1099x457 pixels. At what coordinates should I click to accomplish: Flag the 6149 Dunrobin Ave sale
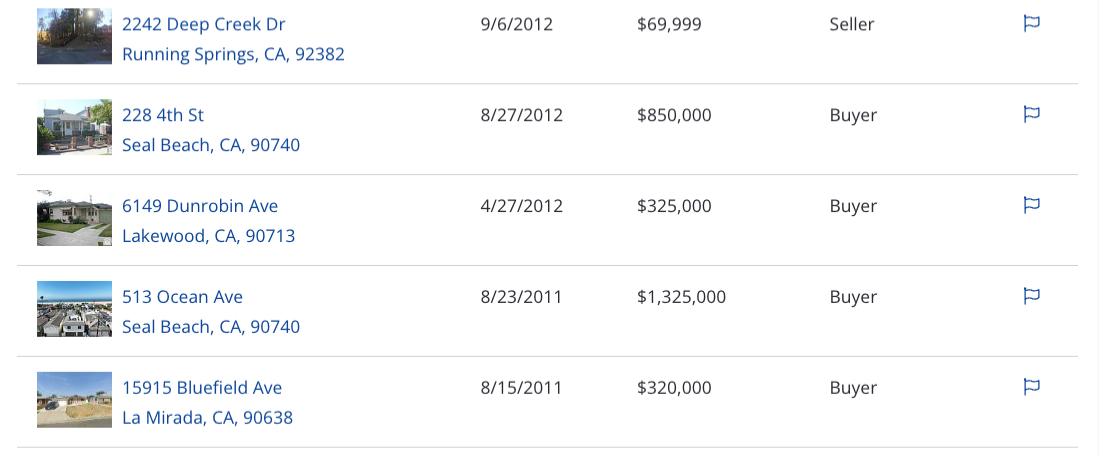[1031, 205]
